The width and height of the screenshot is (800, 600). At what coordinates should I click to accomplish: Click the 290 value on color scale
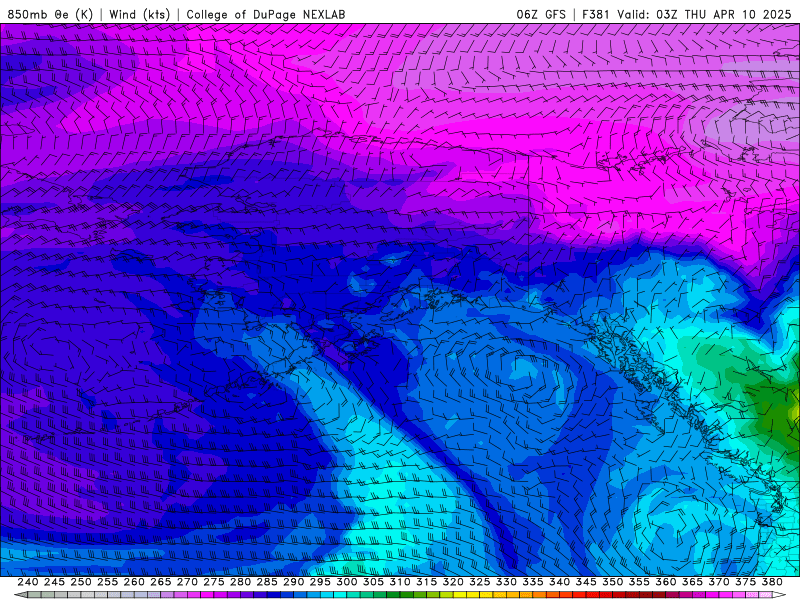[x=293, y=582]
